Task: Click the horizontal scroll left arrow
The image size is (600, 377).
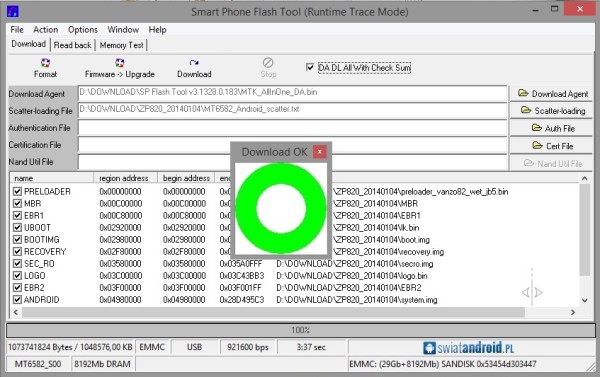Action: (x=16, y=312)
